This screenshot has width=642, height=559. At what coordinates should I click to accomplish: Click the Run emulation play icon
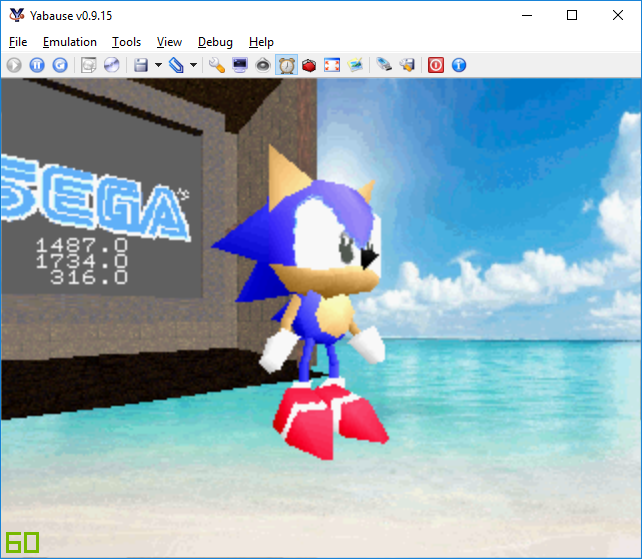pyautogui.click(x=14, y=65)
